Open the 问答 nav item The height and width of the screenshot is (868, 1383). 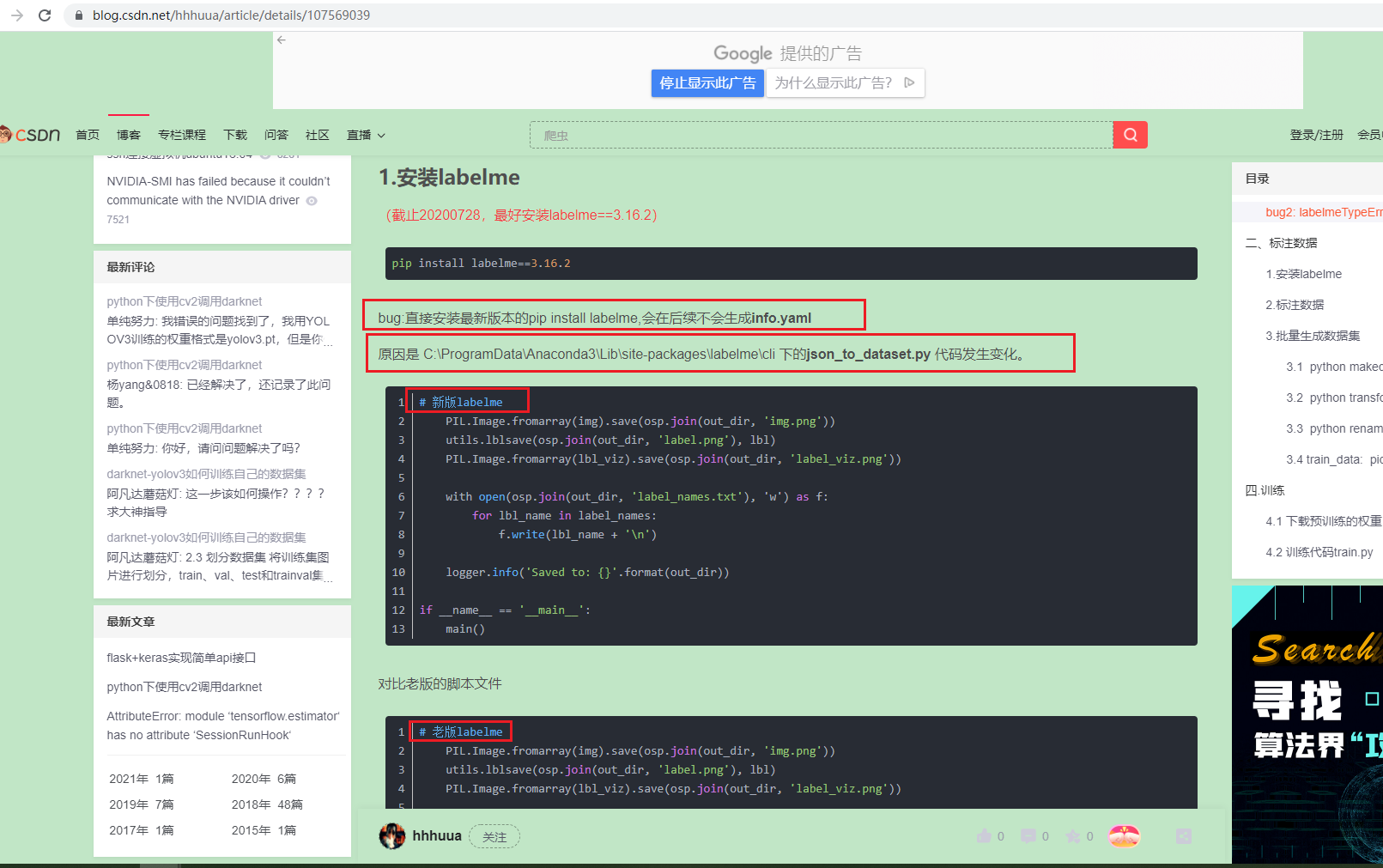[276, 135]
